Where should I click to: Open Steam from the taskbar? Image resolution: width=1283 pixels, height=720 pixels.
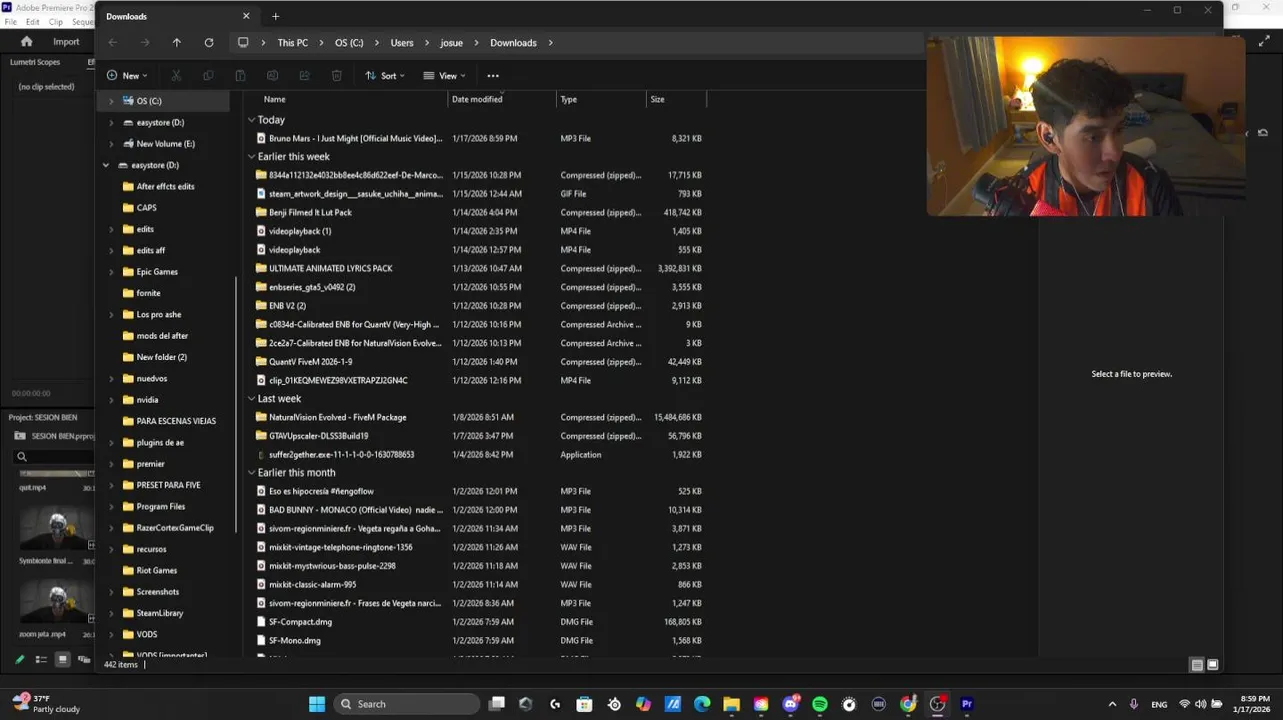[x=614, y=704]
